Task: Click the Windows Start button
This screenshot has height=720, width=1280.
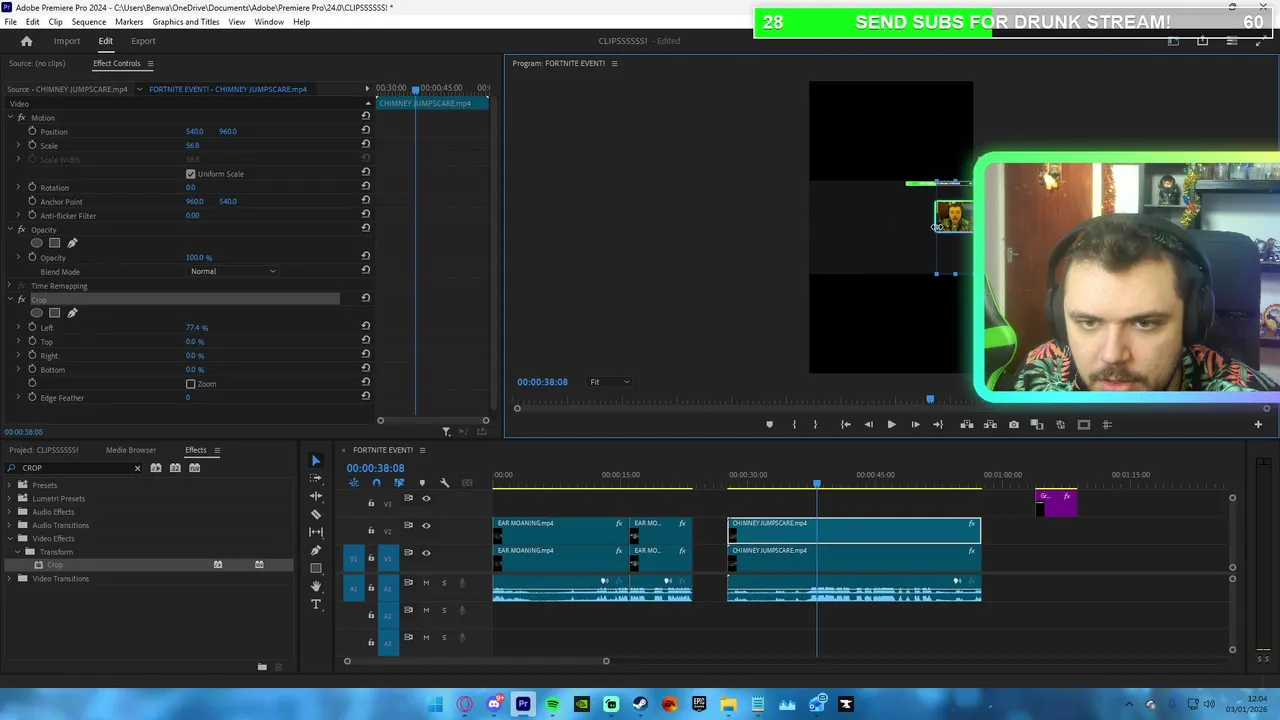Action: point(435,704)
